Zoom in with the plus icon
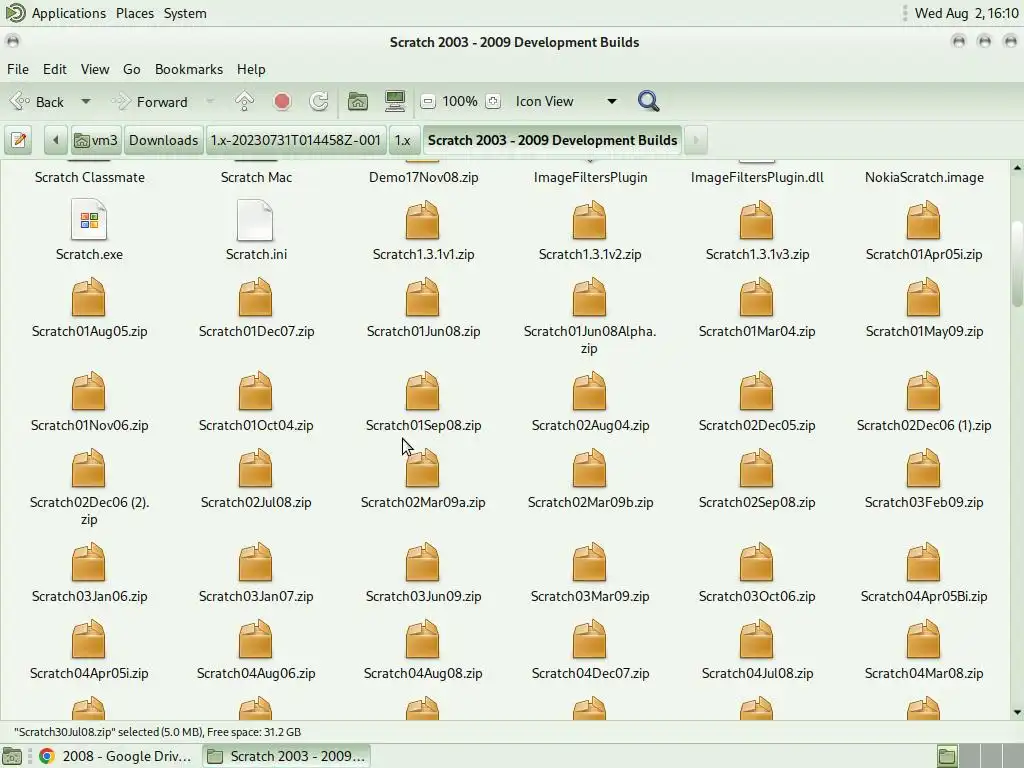 pyautogui.click(x=493, y=101)
